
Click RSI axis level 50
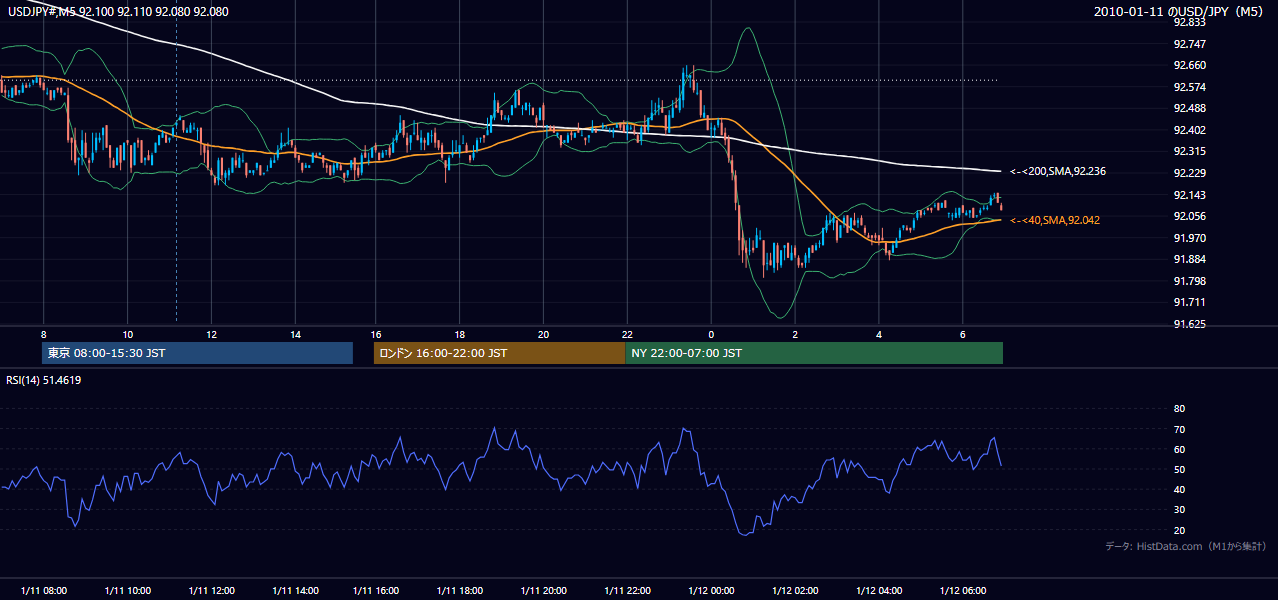[x=1179, y=469]
